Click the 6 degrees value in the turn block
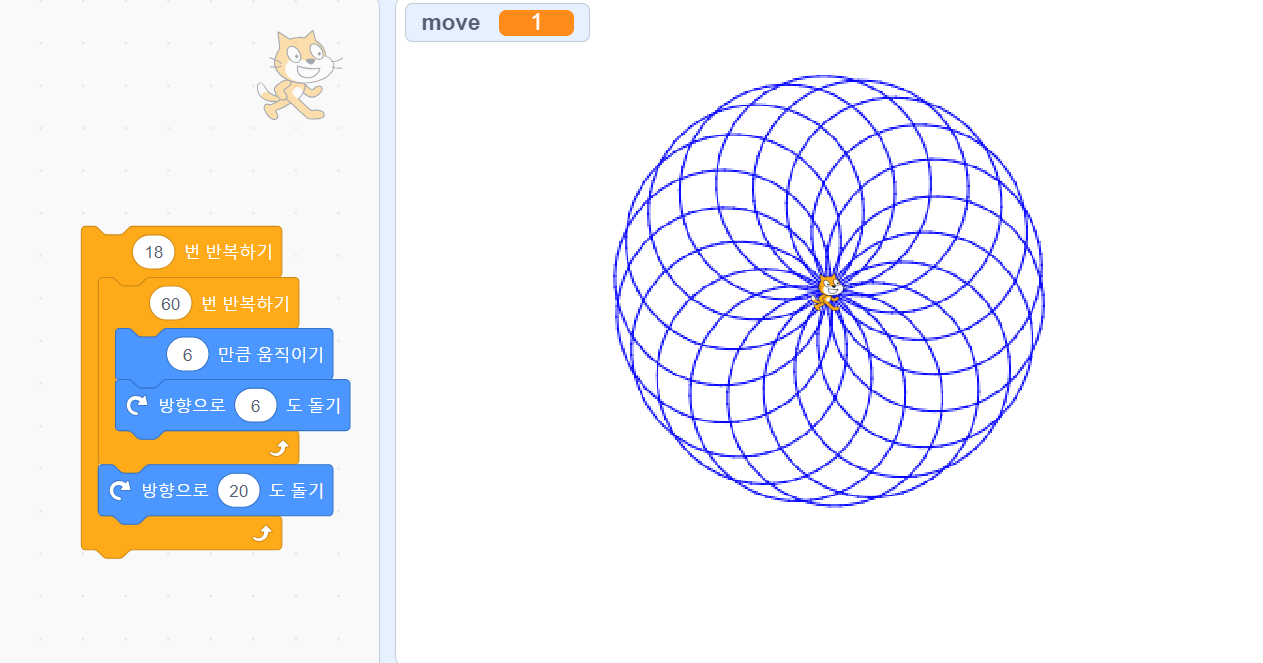Viewport: 1263px width, 663px height. coord(256,405)
